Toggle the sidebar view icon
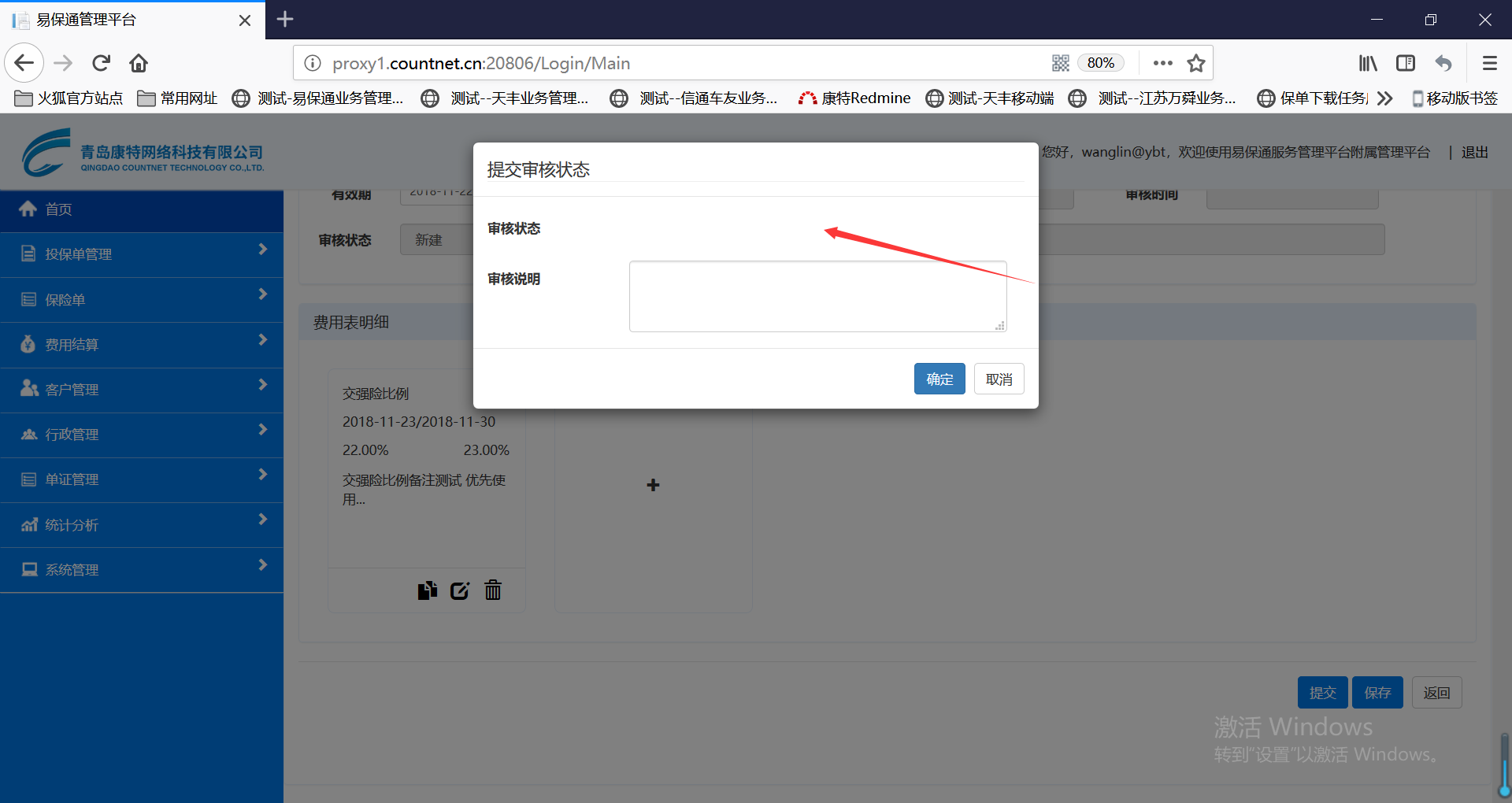The width and height of the screenshot is (1512, 803). (x=1406, y=63)
